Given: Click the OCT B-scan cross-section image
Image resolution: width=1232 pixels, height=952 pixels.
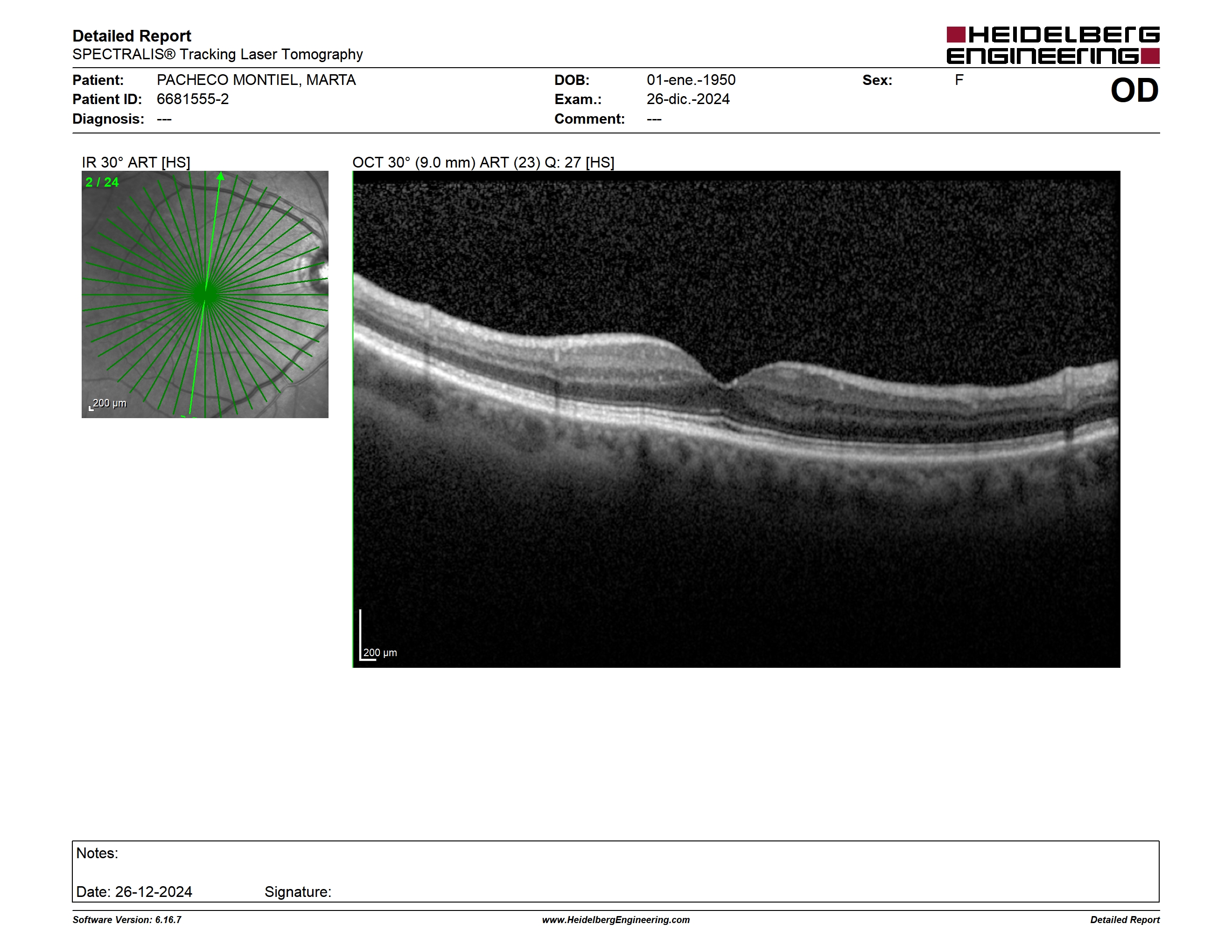Looking at the screenshot, I should pyautogui.click(x=736, y=419).
